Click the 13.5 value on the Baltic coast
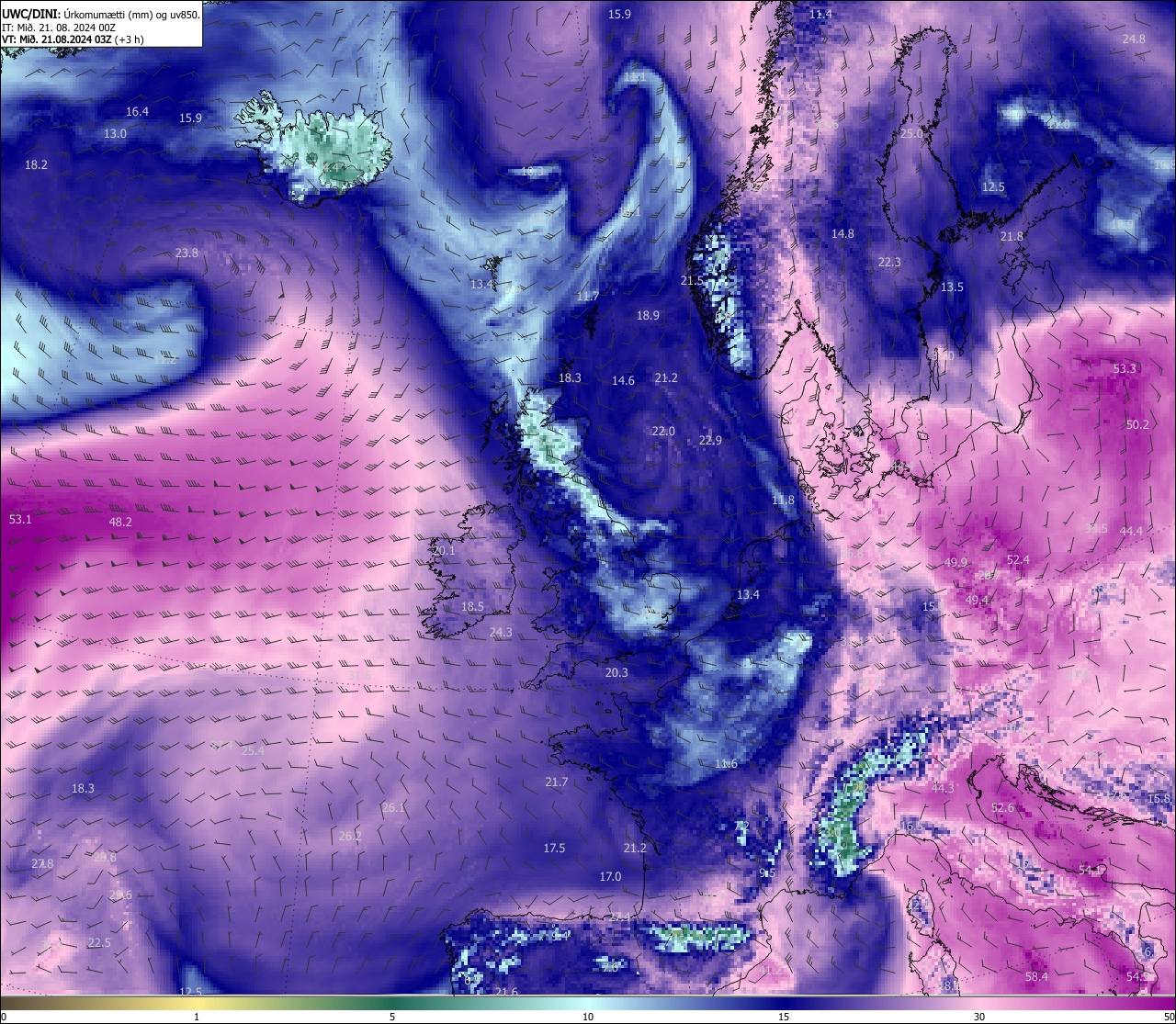 tap(952, 287)
